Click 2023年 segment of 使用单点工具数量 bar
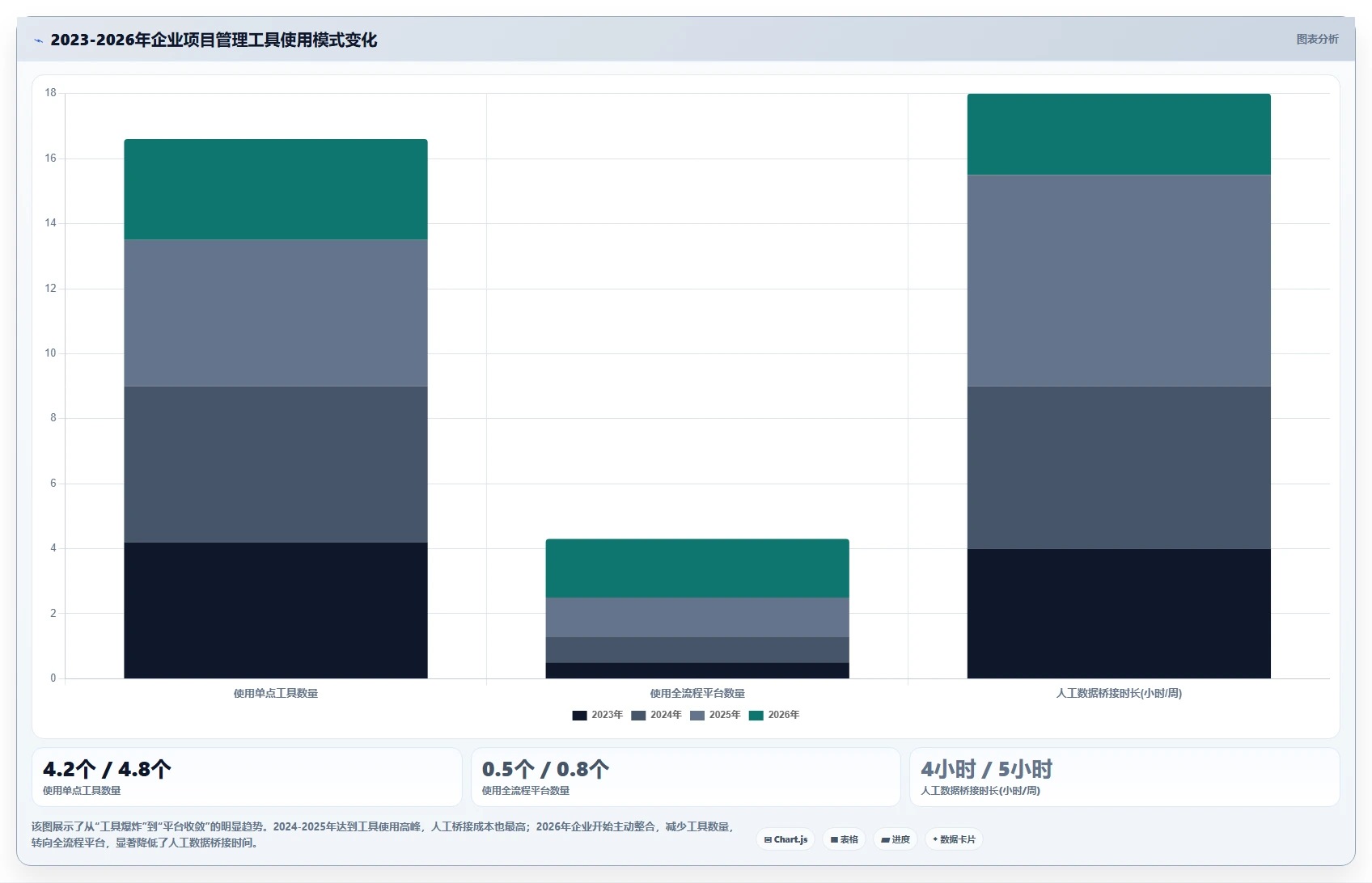1372x883 pixels. [x=276, y=610]
